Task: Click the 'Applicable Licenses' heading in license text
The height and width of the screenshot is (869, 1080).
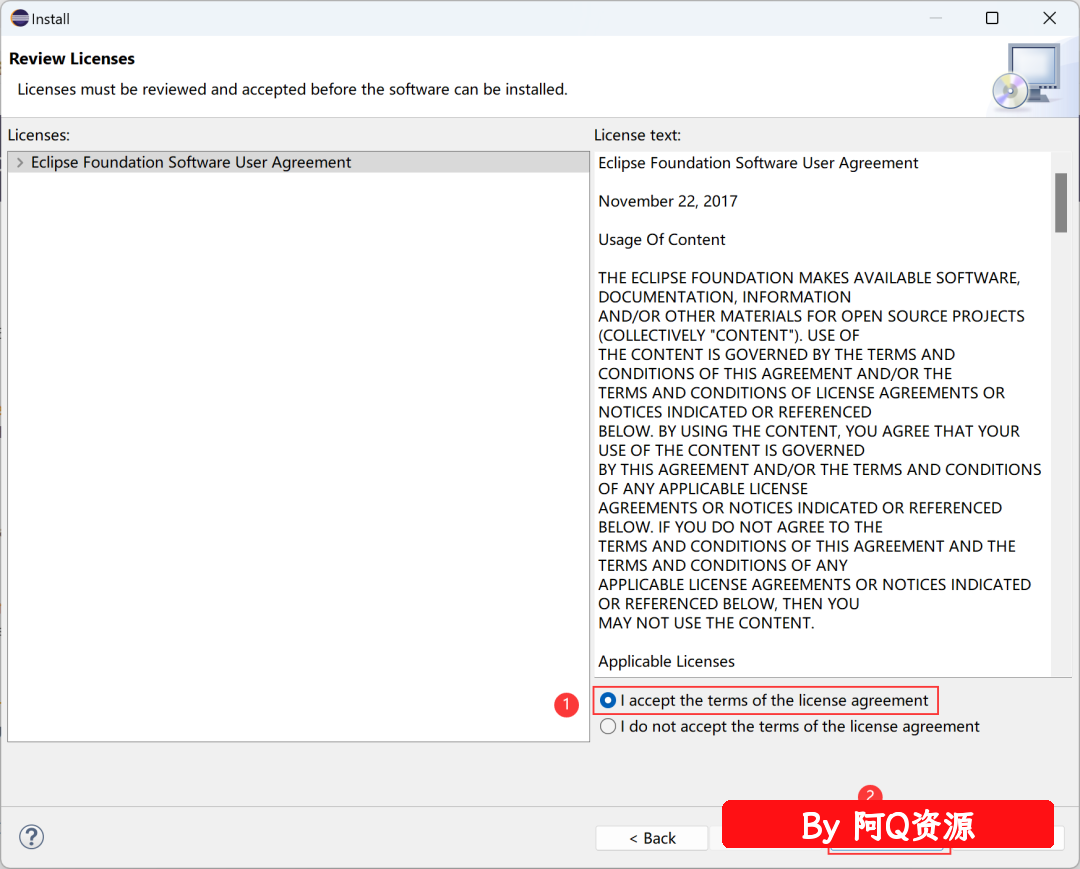Action: click(x=666, y=662)
